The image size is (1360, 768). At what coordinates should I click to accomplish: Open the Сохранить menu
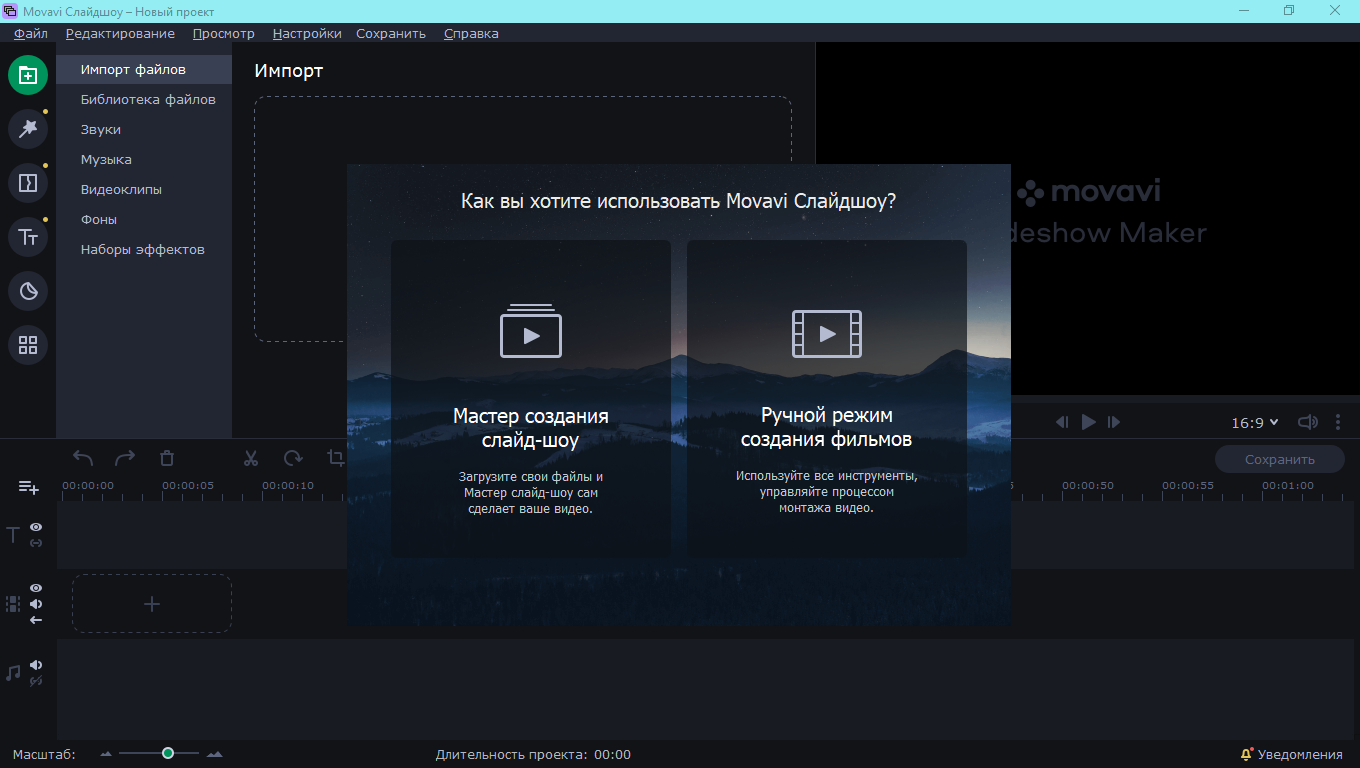(391, 33)
